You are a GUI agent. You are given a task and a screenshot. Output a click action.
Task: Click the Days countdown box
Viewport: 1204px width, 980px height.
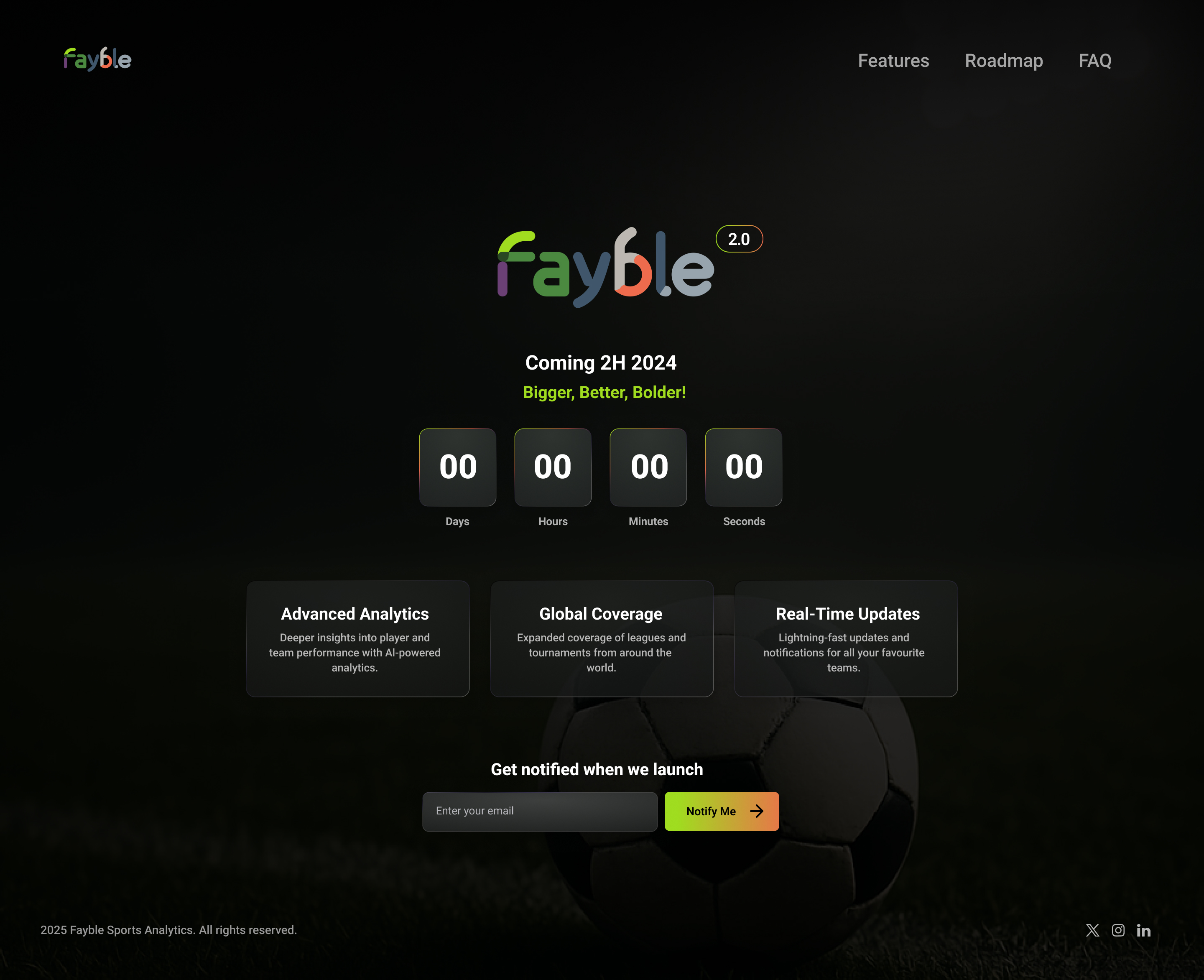point(458,467)
